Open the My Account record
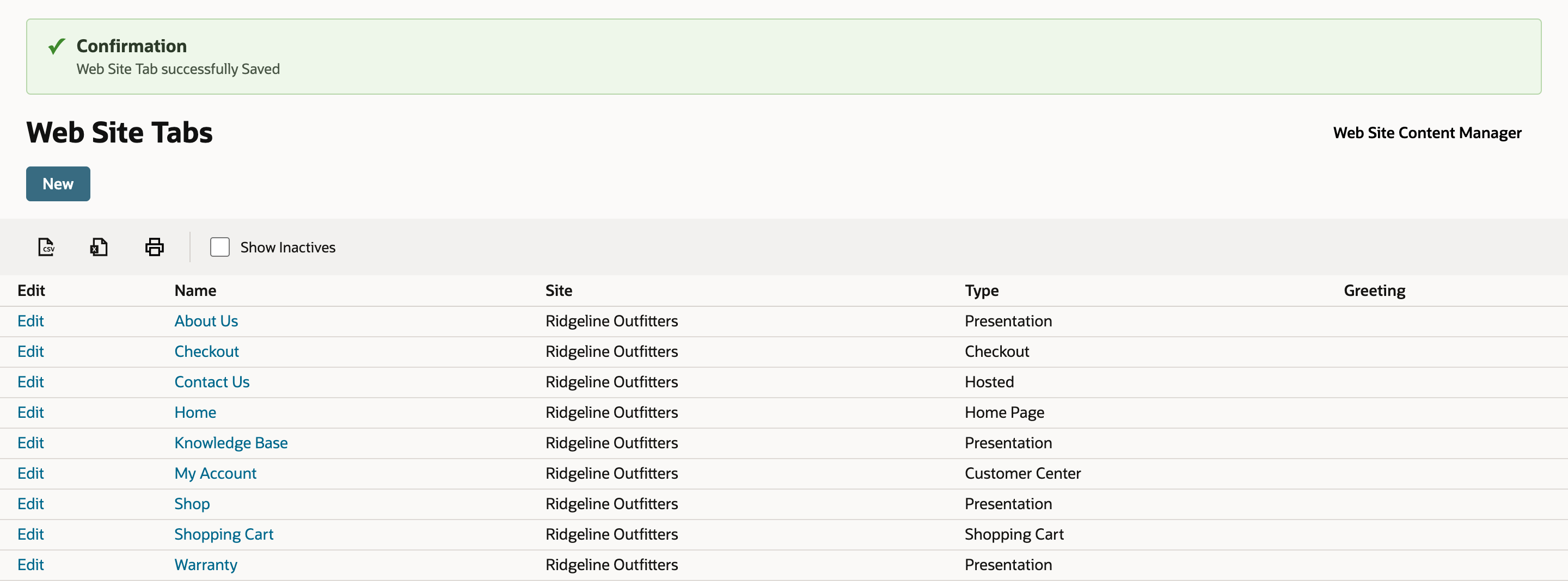This screenshot has width=1568, height=581. [216, 473]
